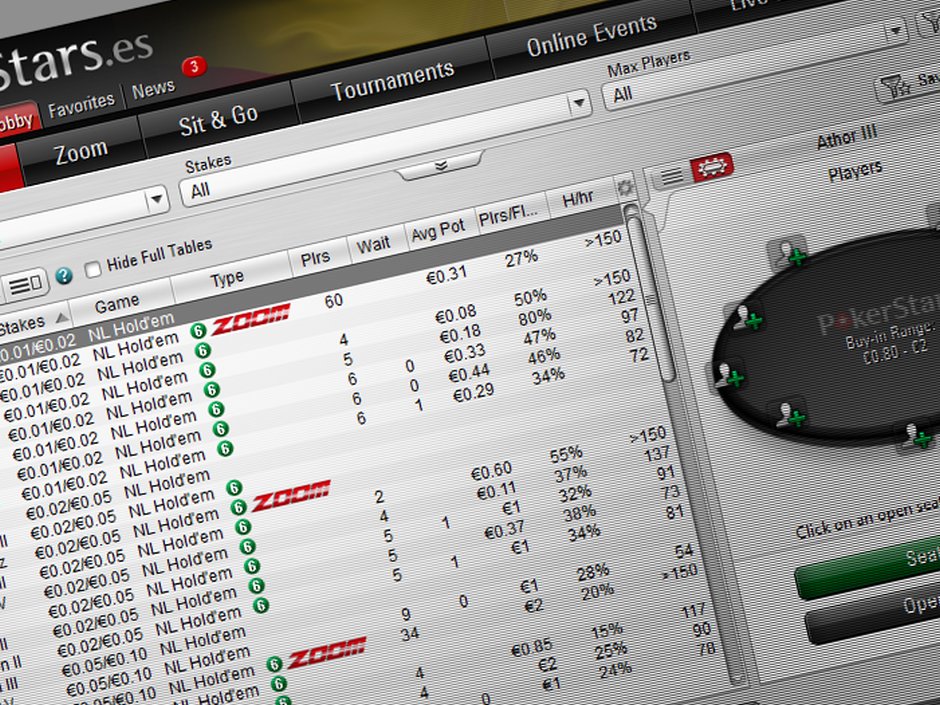Click the ZOOM logo in the €0.05/€0.10 rows

327,652
